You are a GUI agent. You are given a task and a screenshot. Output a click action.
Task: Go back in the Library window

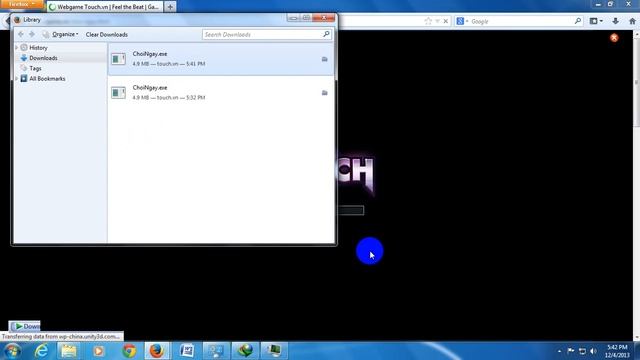[x=21, y=34]
